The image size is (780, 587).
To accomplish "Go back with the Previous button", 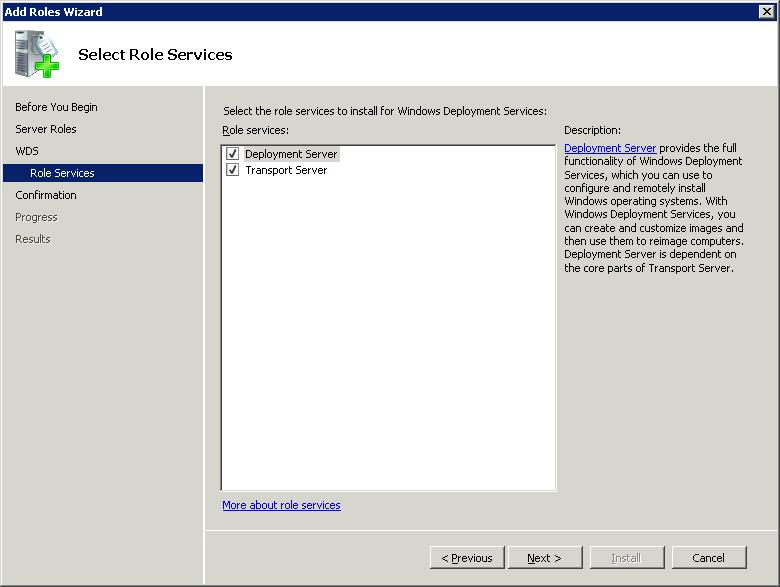I will coord(467,558).
